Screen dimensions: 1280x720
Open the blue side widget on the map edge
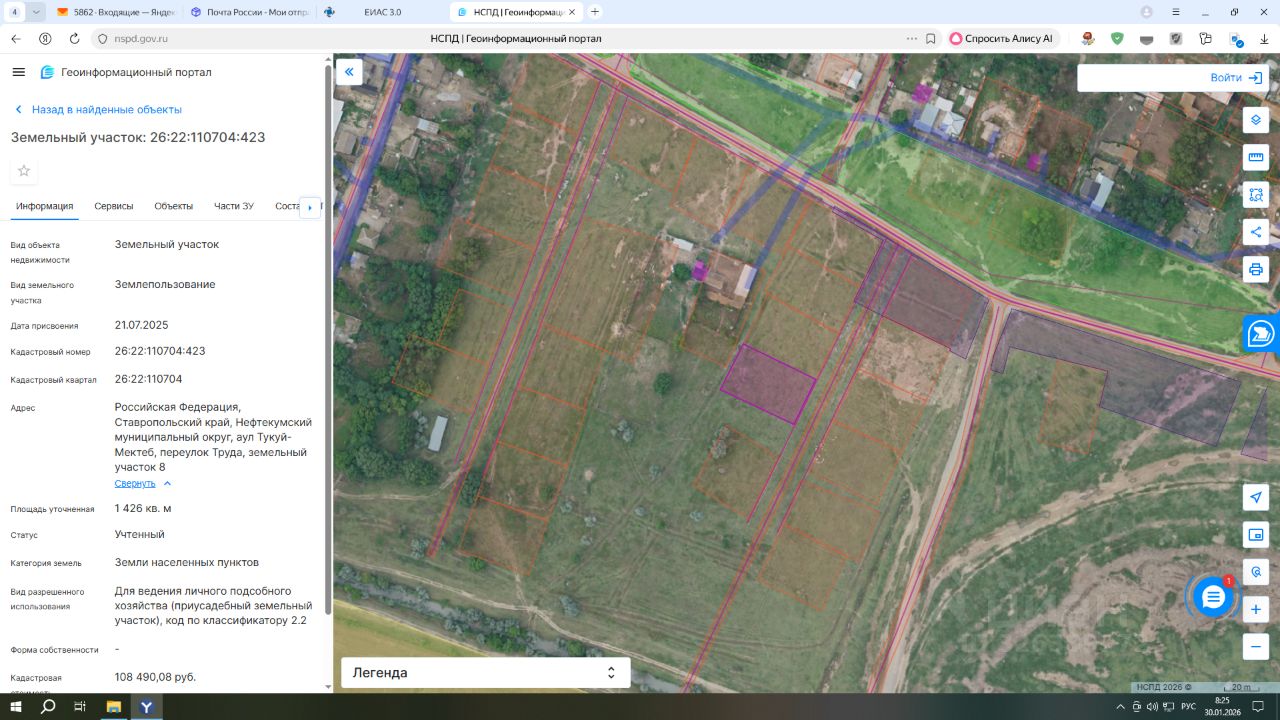[1261, 333]
